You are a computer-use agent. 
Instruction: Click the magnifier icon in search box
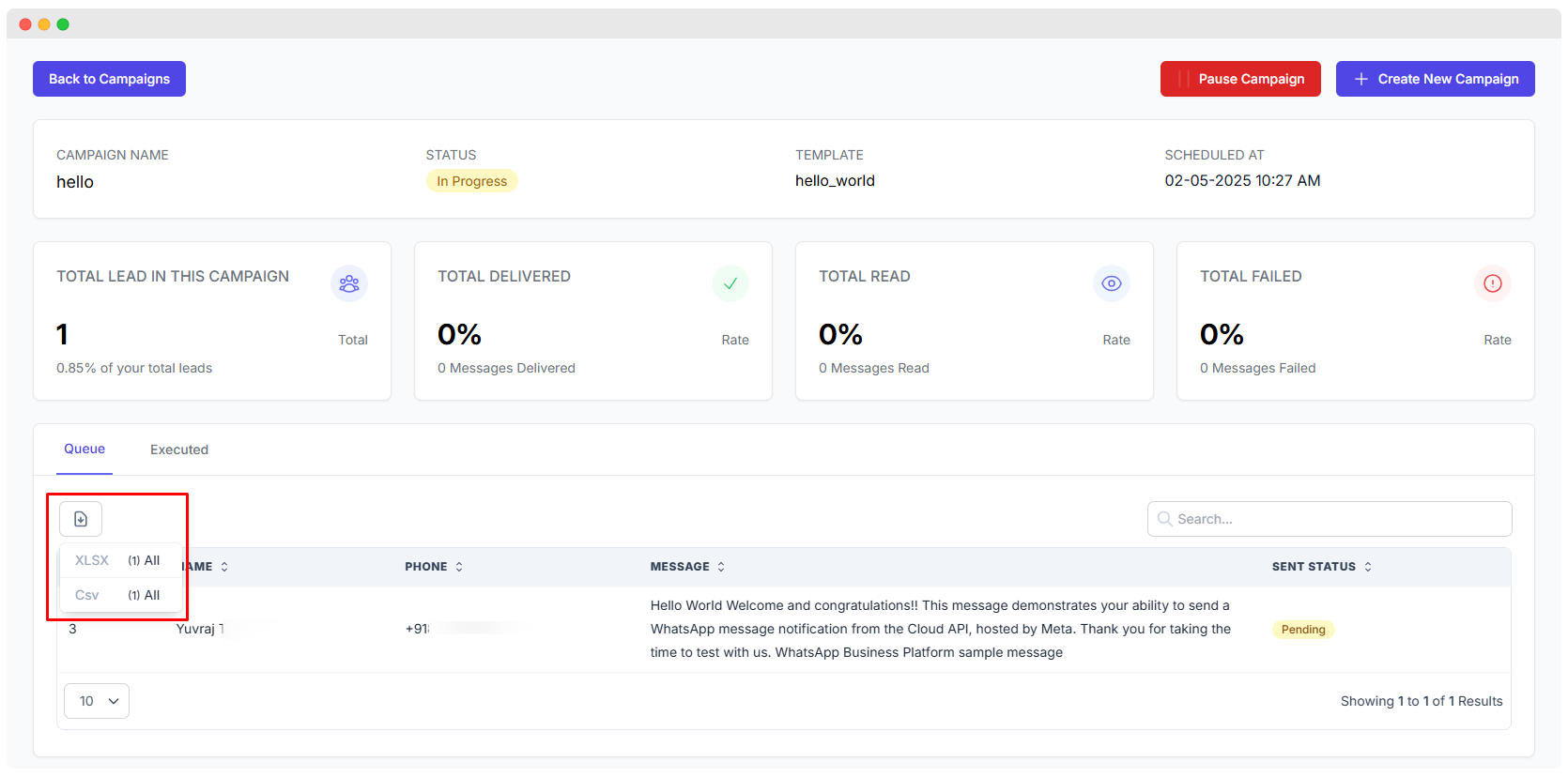click(1164, 519)
